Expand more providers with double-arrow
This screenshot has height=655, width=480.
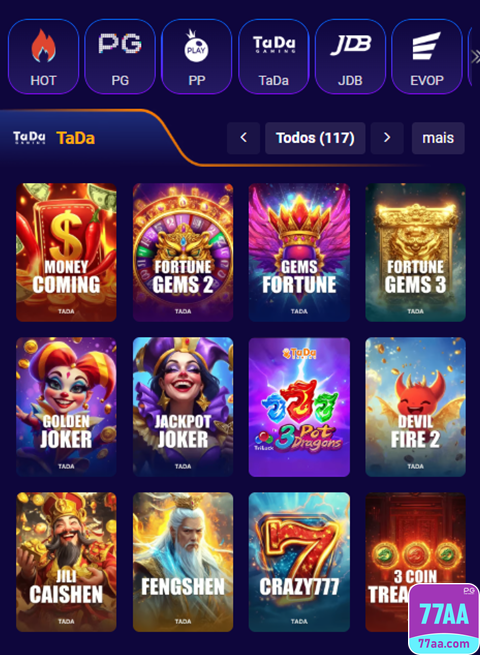(x=475, y=56)
